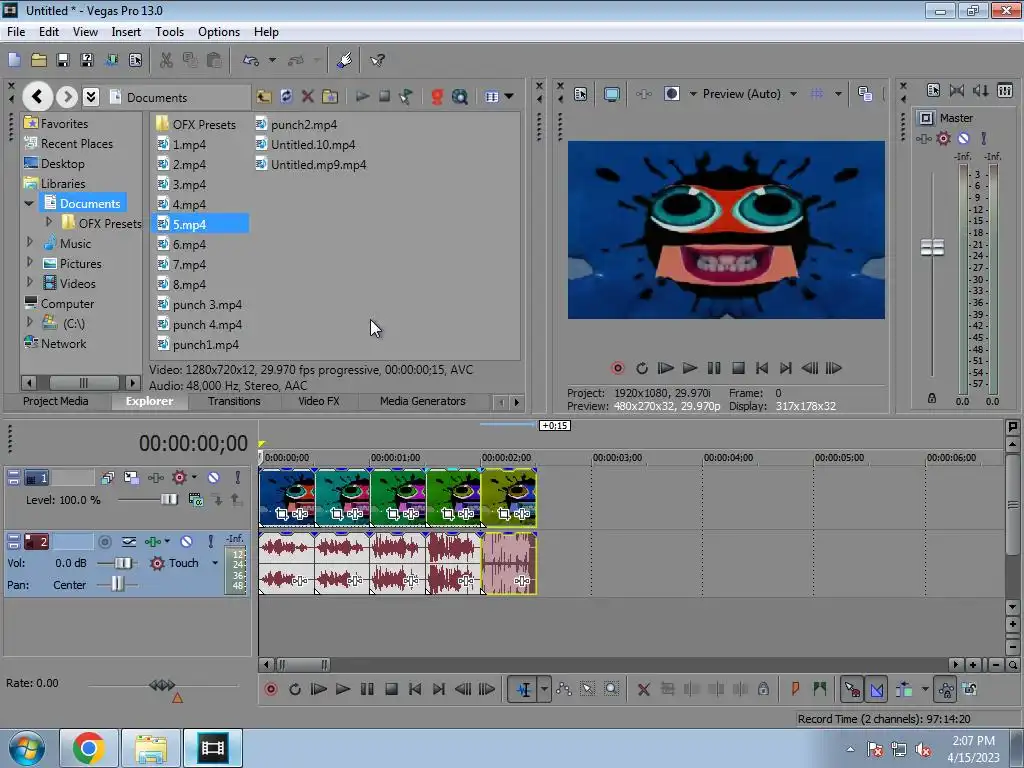The width and height of the screenshot is (1024, 768).
Task: Mute audio track 2
Action: pyautogui.click(x=186, y=541)
